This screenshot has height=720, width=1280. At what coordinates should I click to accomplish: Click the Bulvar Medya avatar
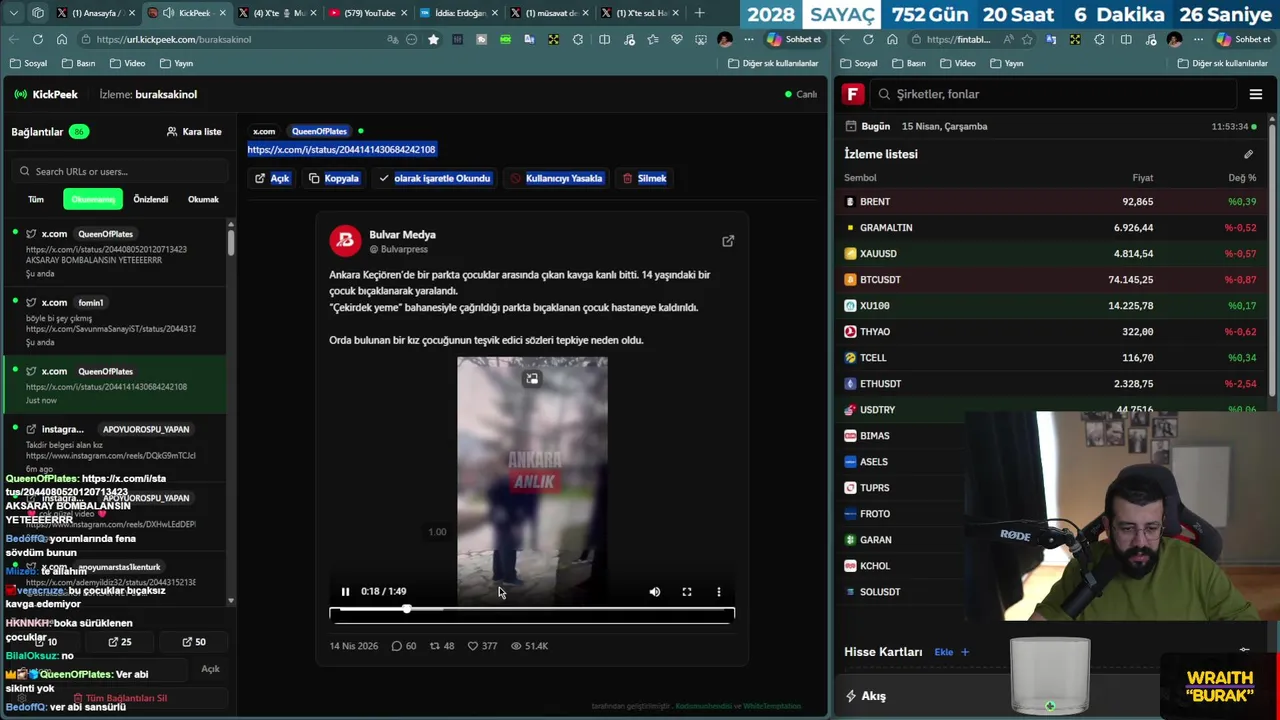pyautogui.click(x=346, y=241)
